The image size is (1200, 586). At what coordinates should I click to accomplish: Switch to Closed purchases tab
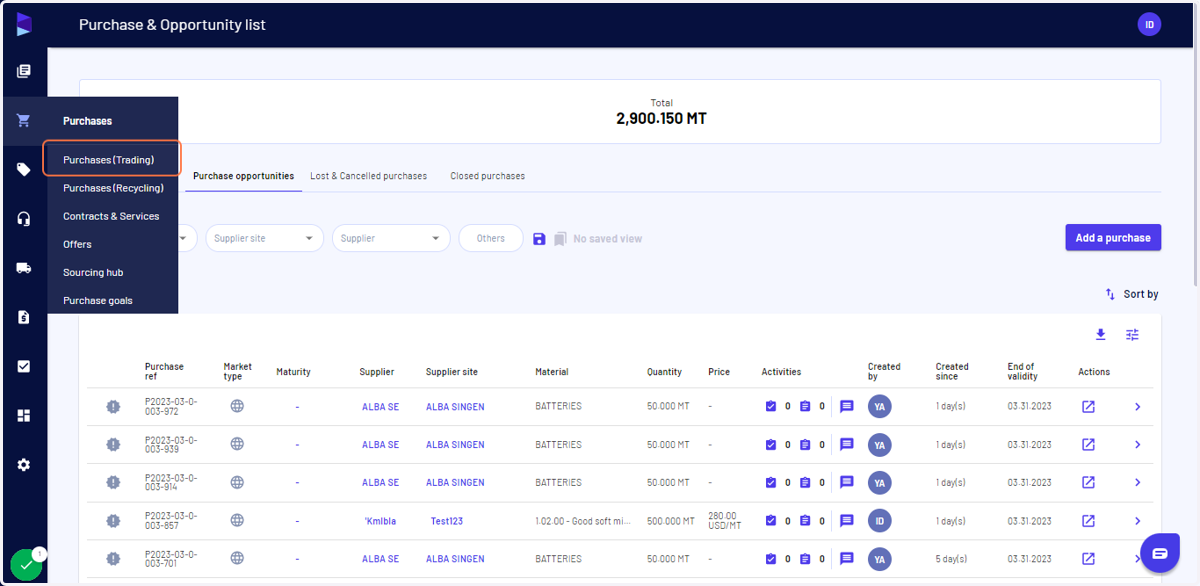[487, 176]
